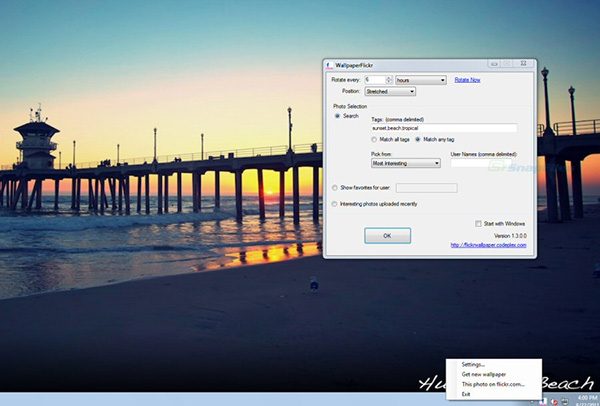
Task: Click the Rotate Now link
Action: pyautogui.click(x=468, y=79)
